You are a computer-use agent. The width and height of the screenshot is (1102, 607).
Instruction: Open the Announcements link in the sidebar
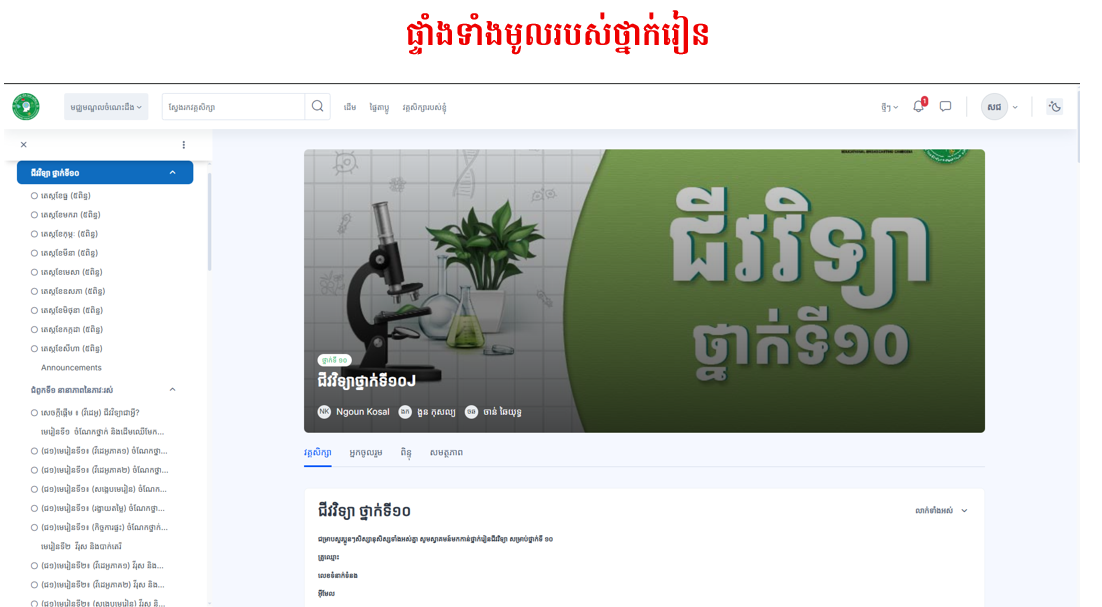coord(71,368)
